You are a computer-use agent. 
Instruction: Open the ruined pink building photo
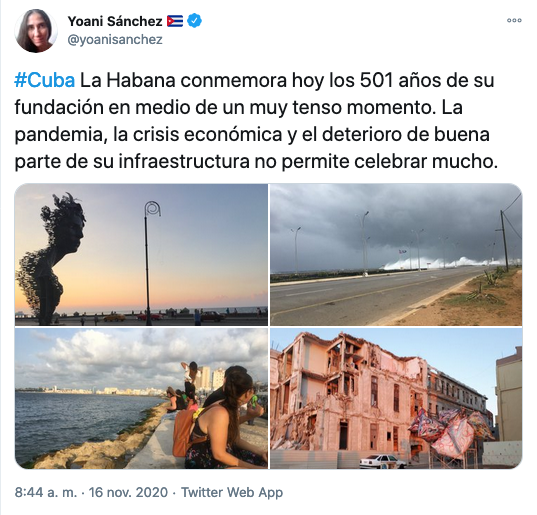coord(396,398)
